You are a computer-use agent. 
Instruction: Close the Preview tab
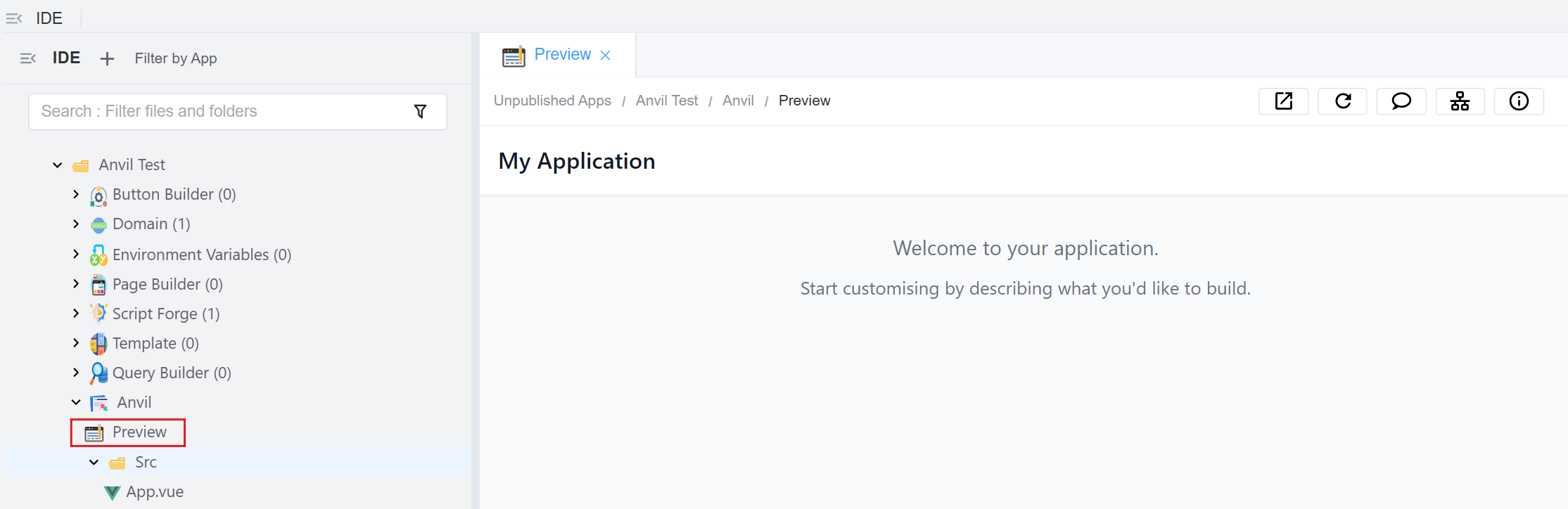[x=605, y=56]
